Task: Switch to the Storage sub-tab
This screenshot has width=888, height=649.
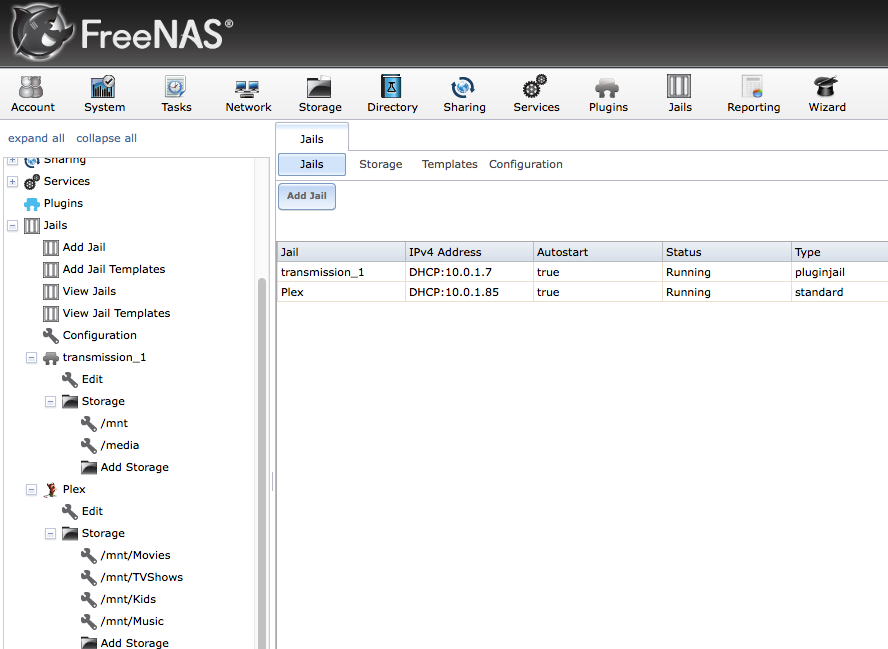Action: coord(381,164)
